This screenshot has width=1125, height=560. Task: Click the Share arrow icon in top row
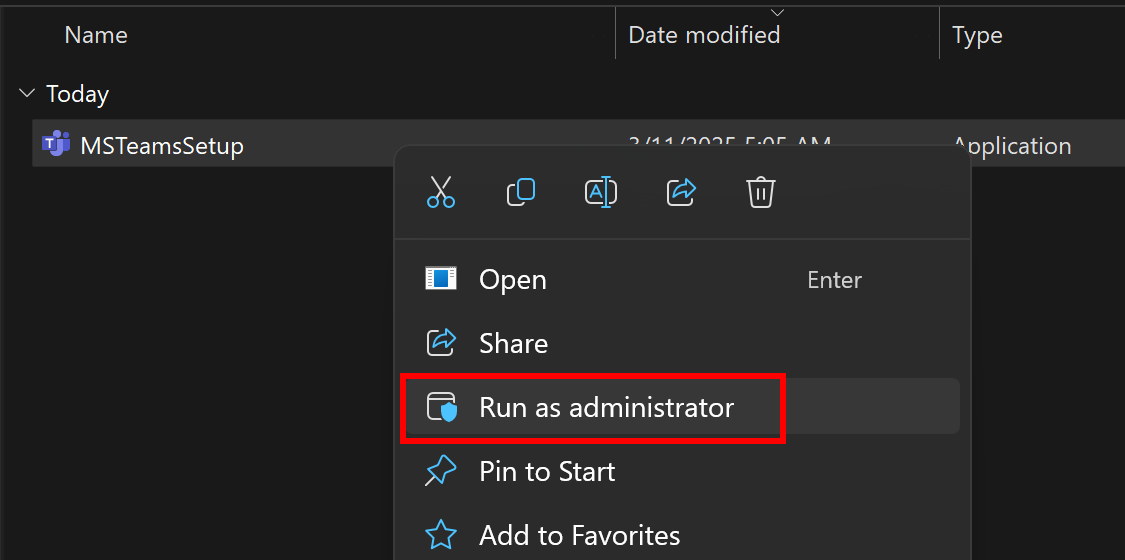click(x=680, y=192)
